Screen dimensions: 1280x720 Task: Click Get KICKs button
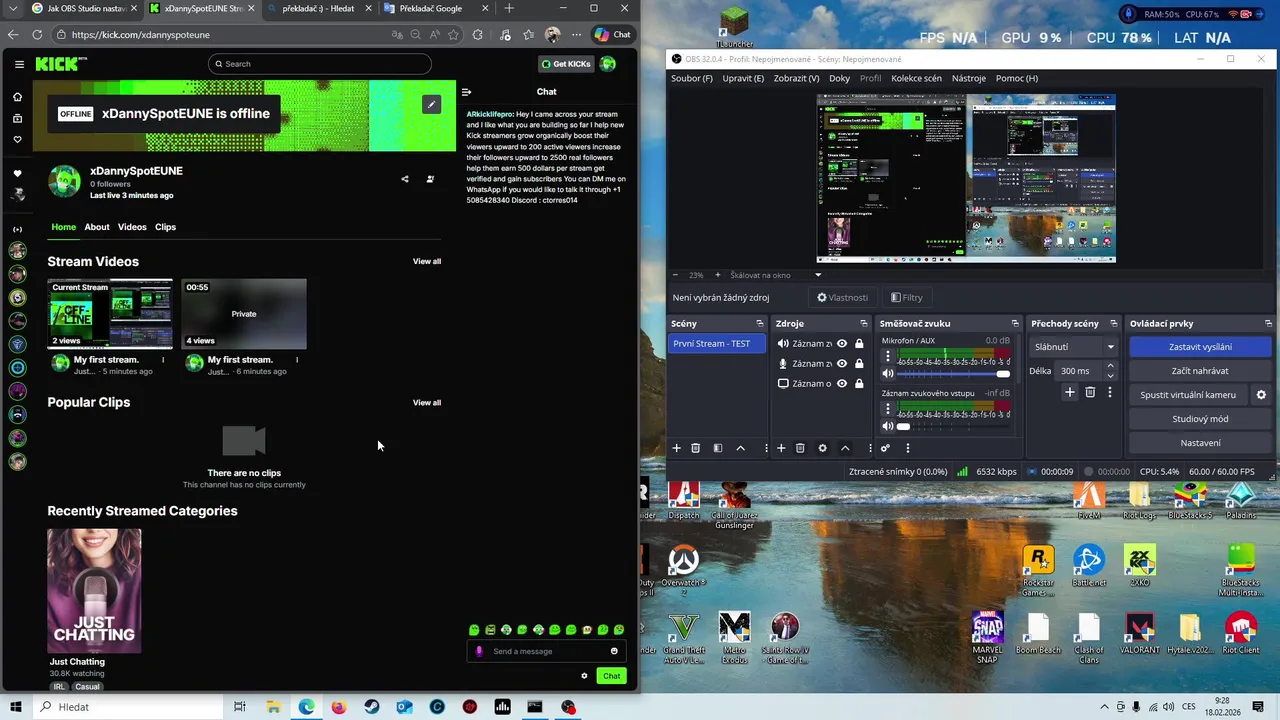566,64
